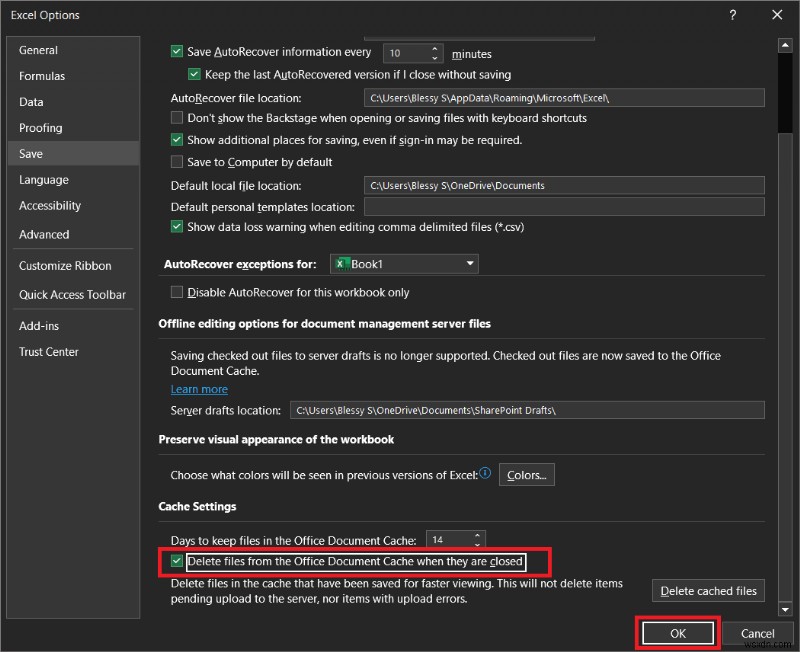This screenshot has width=800, height=652.
Task: Decrease cache days with down arrow
Action: tap(478, 544)
